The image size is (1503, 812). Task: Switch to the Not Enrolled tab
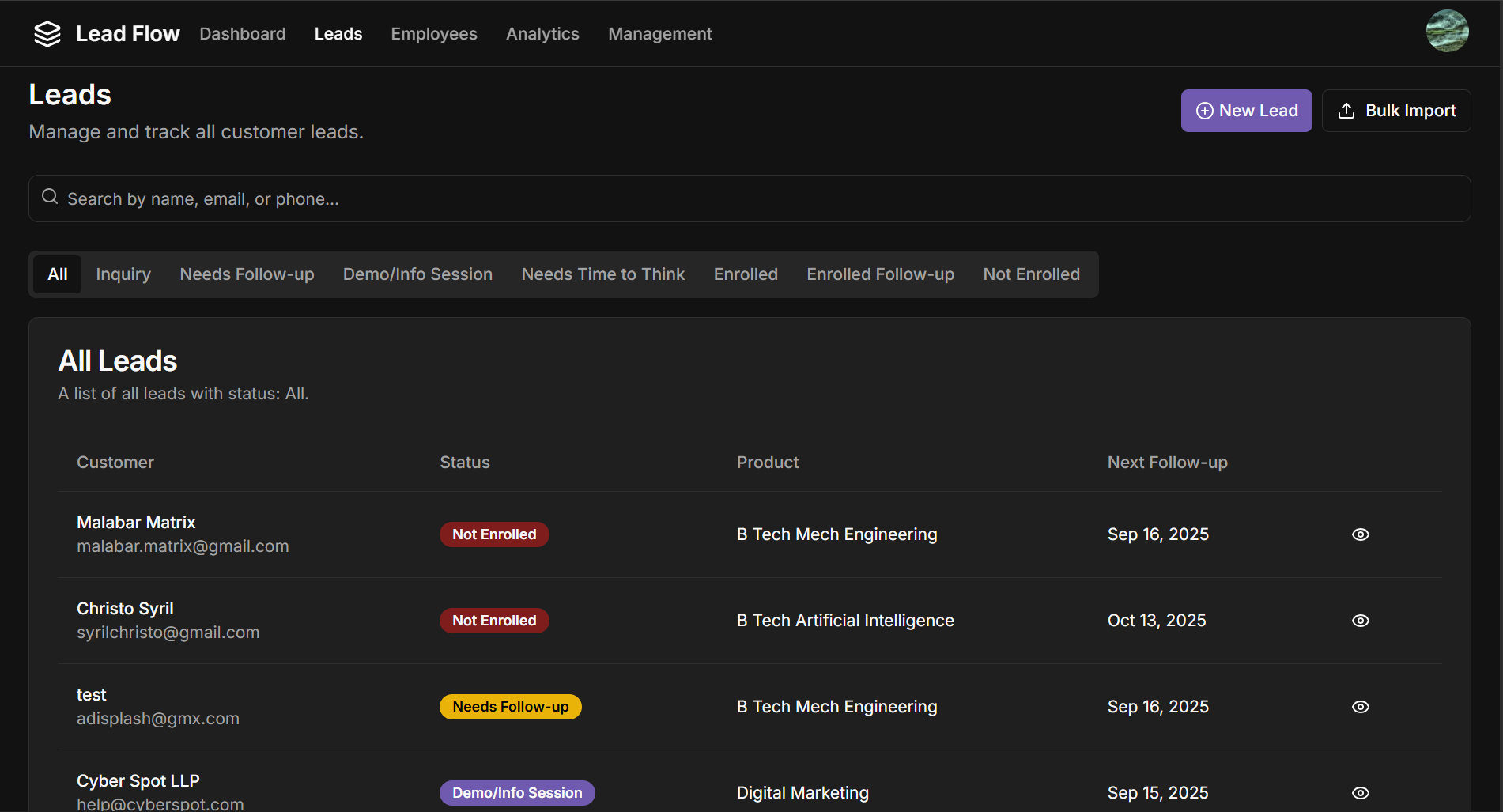coord(1031,274)
